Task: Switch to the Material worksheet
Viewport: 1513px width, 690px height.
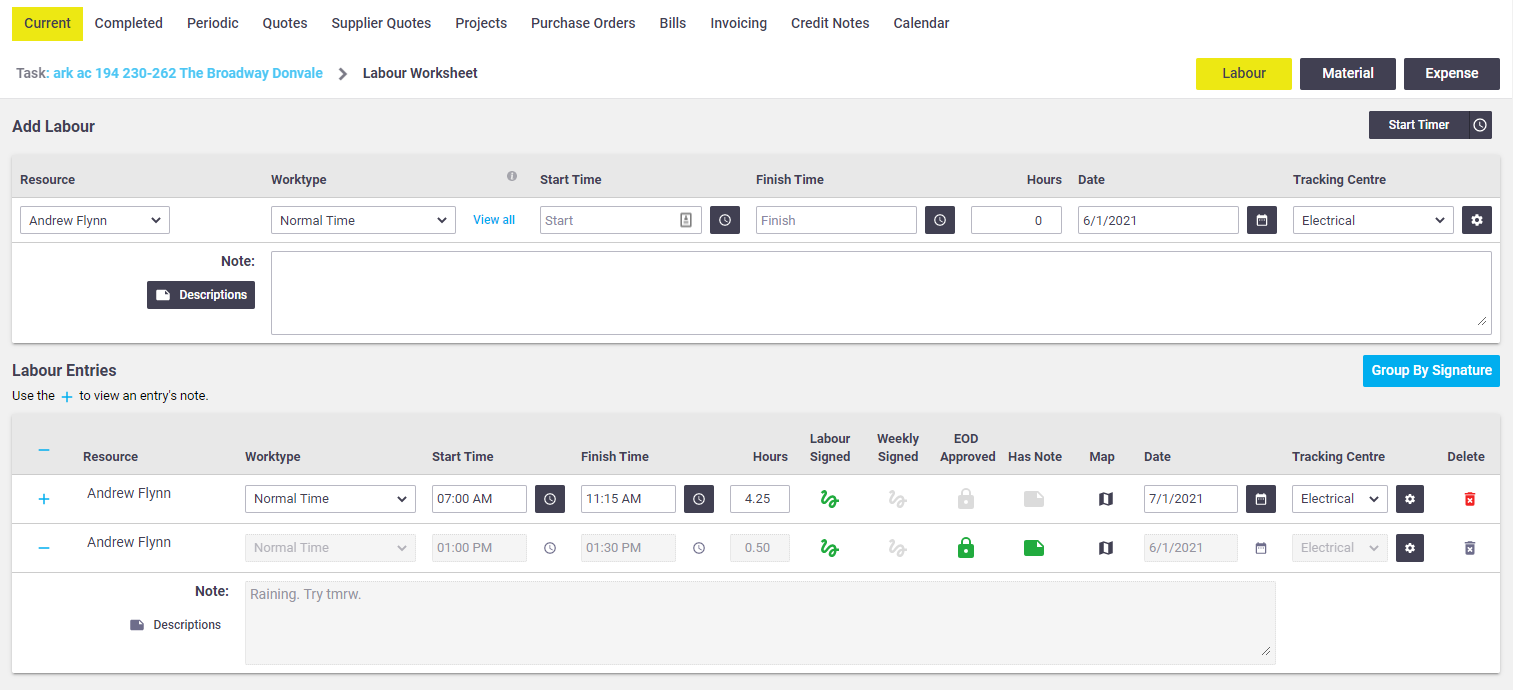Action: (1348, 74)
